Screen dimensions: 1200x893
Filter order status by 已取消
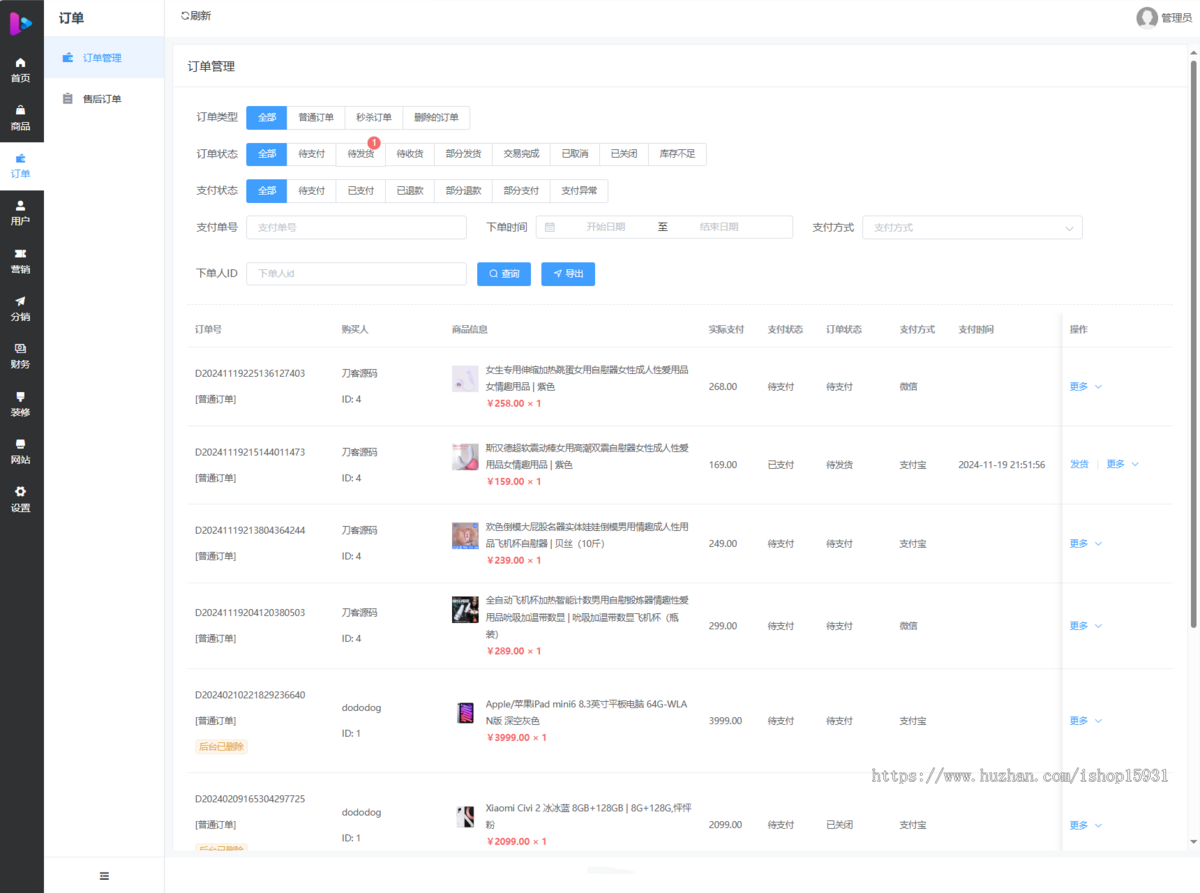pos(574,154)
